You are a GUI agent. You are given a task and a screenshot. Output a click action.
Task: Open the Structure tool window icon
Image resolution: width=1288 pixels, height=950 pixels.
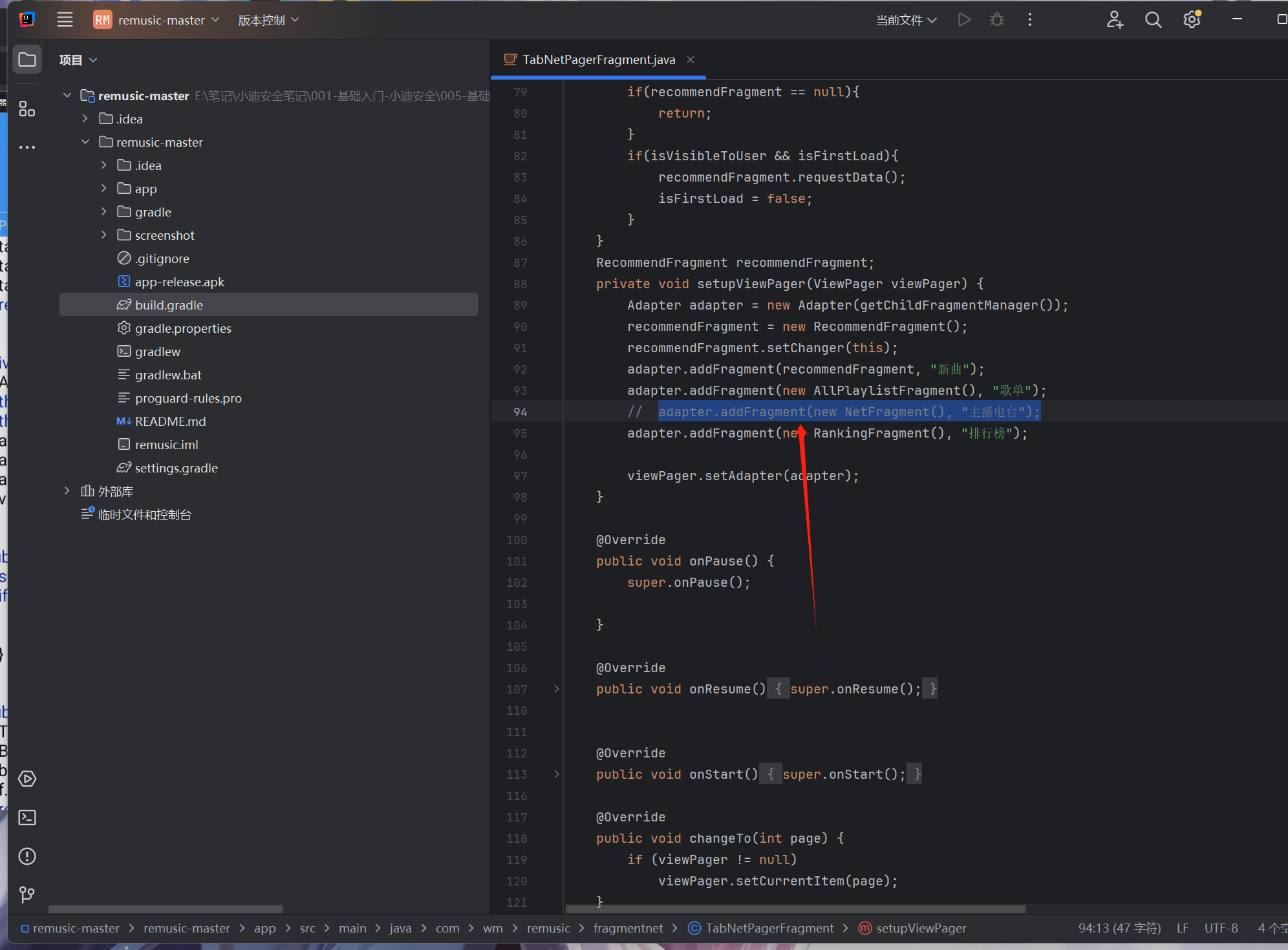[27, 109]
